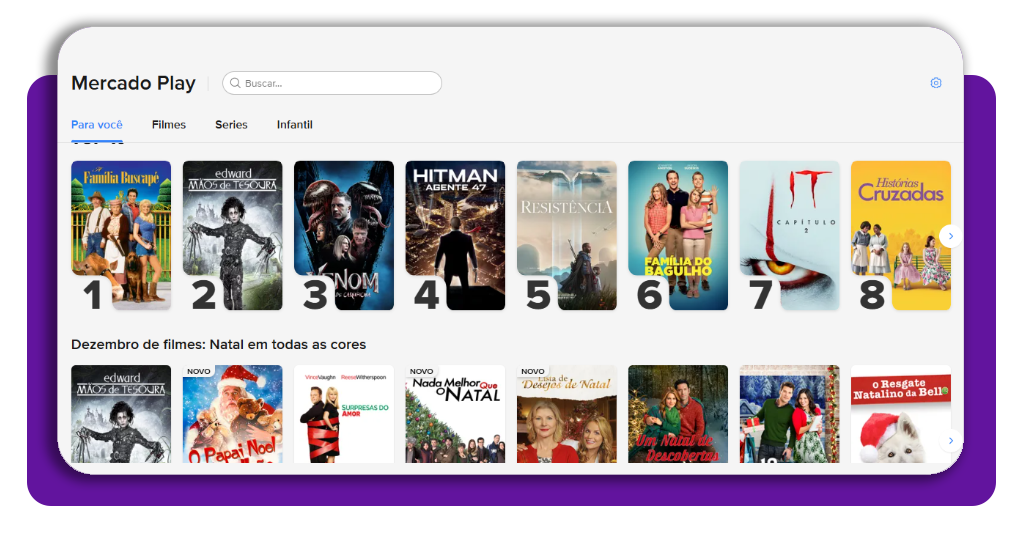The image size is (1024, 536).
Task: Go to the Infantil tab
Action: pyautogui.click(x=295, y=125)
